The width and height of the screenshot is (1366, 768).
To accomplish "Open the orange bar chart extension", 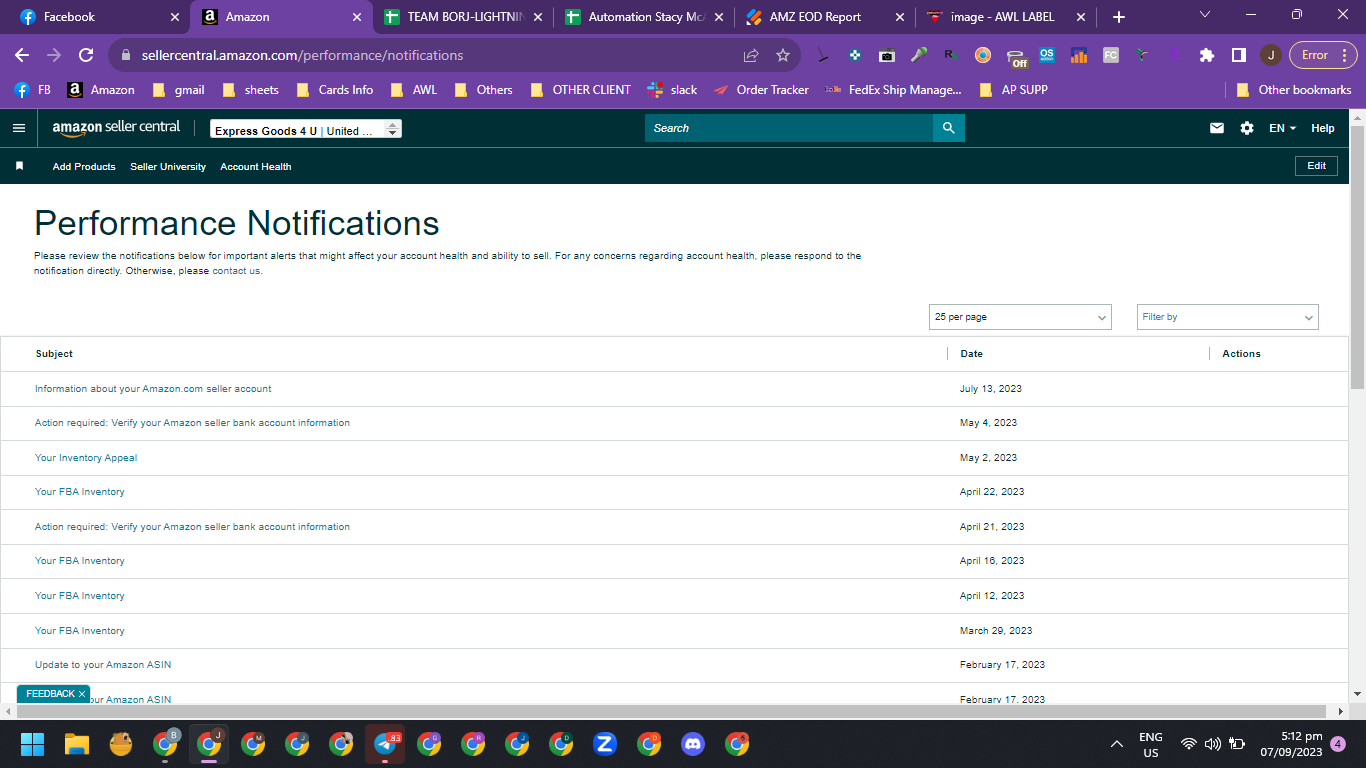I will click(1079, 55).
